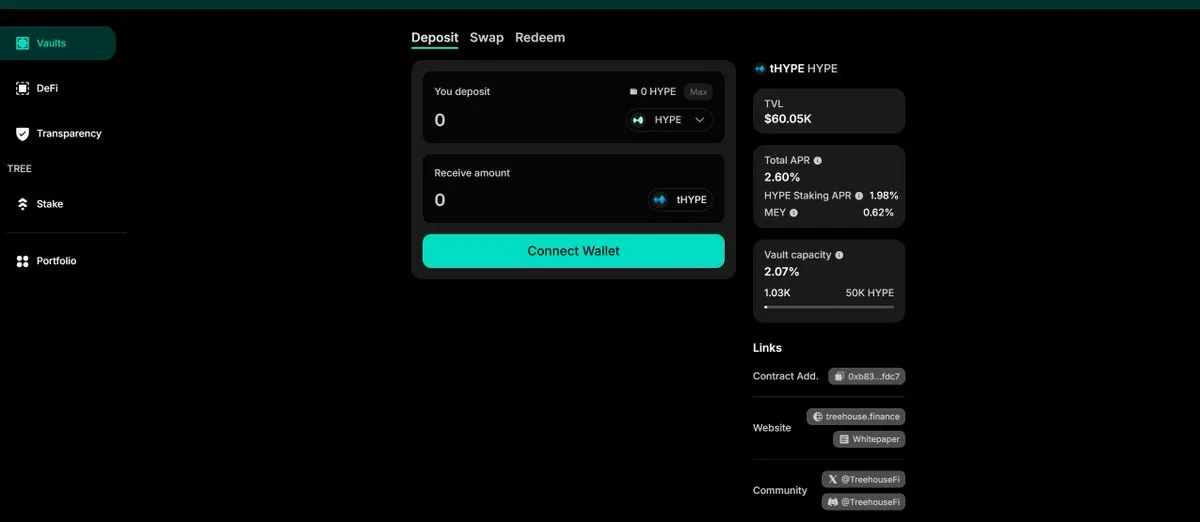Screen dimensions: 1200x522
Task: Open the Whitepaper link
Action: click(x=869, y=439)
